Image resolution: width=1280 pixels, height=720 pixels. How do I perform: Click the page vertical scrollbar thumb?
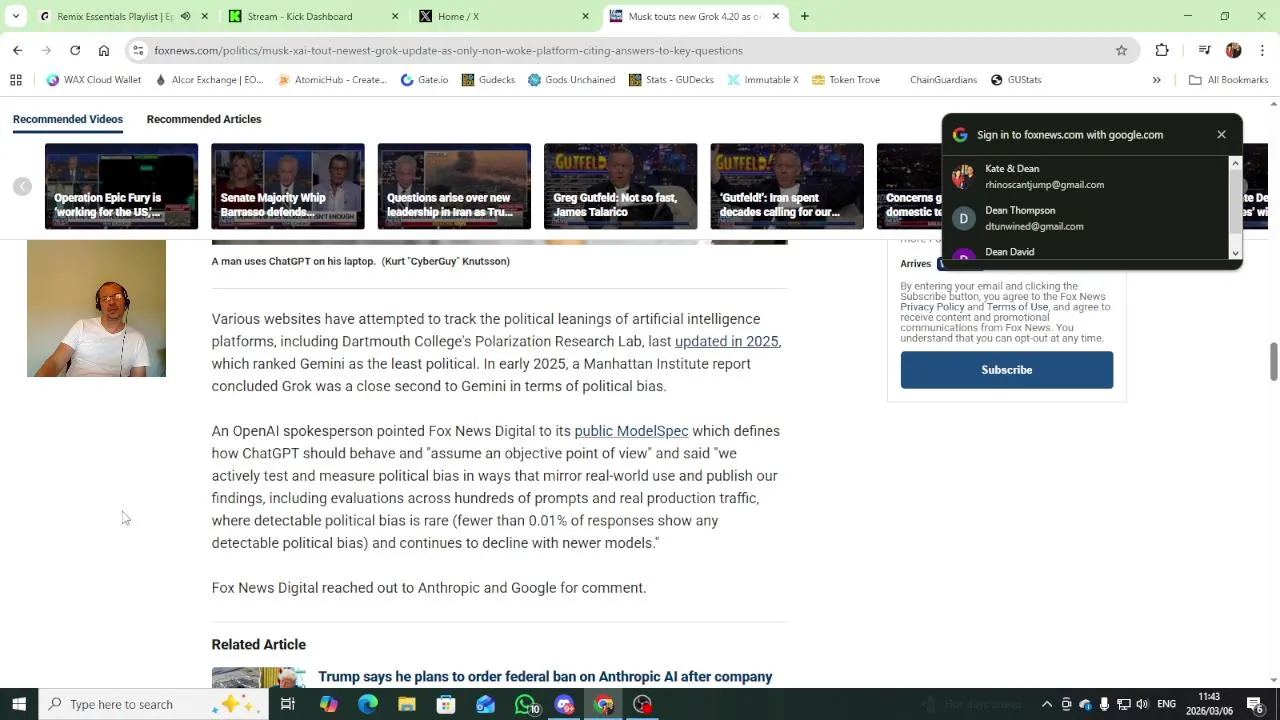tap(1273, 361)
